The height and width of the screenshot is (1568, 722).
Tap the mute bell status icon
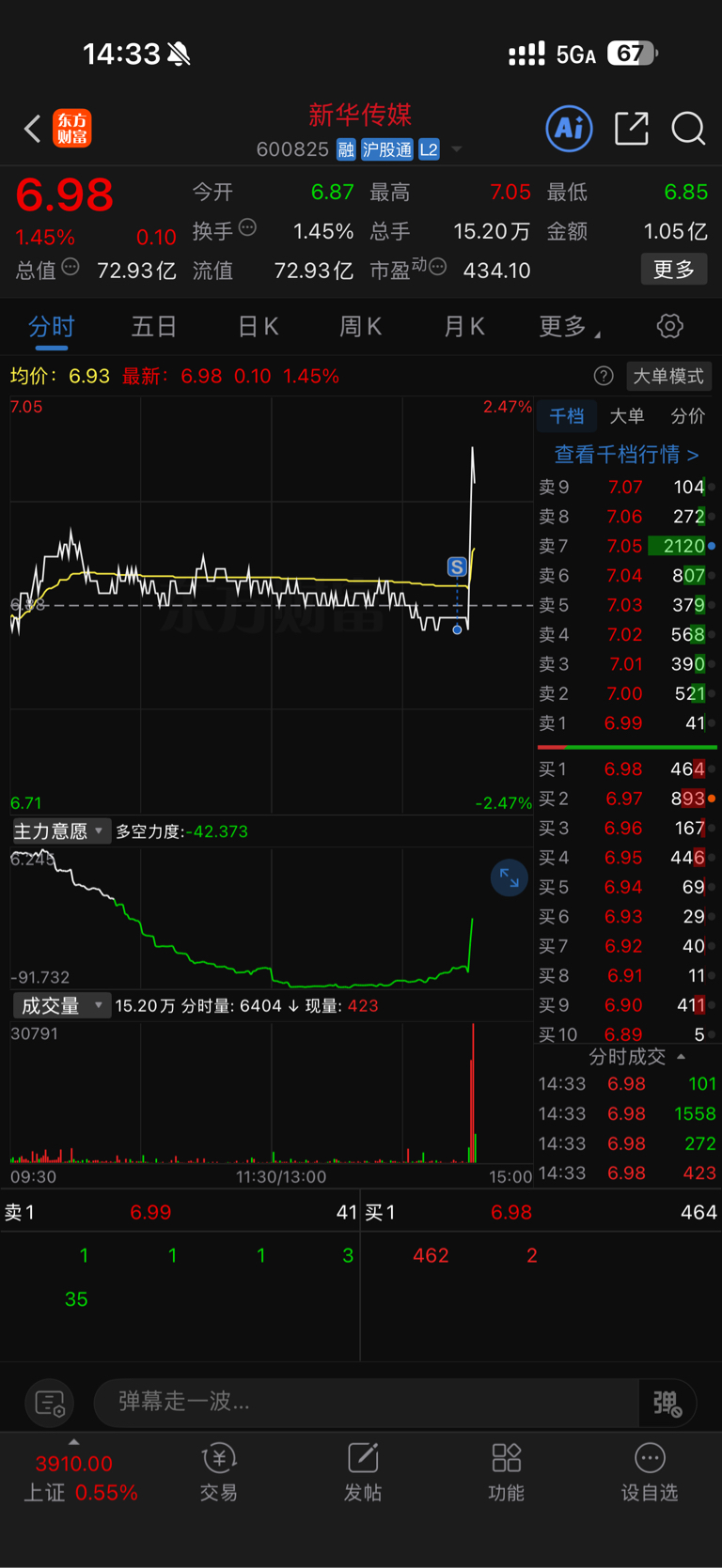pyautogui.click(x=179, y=54)
